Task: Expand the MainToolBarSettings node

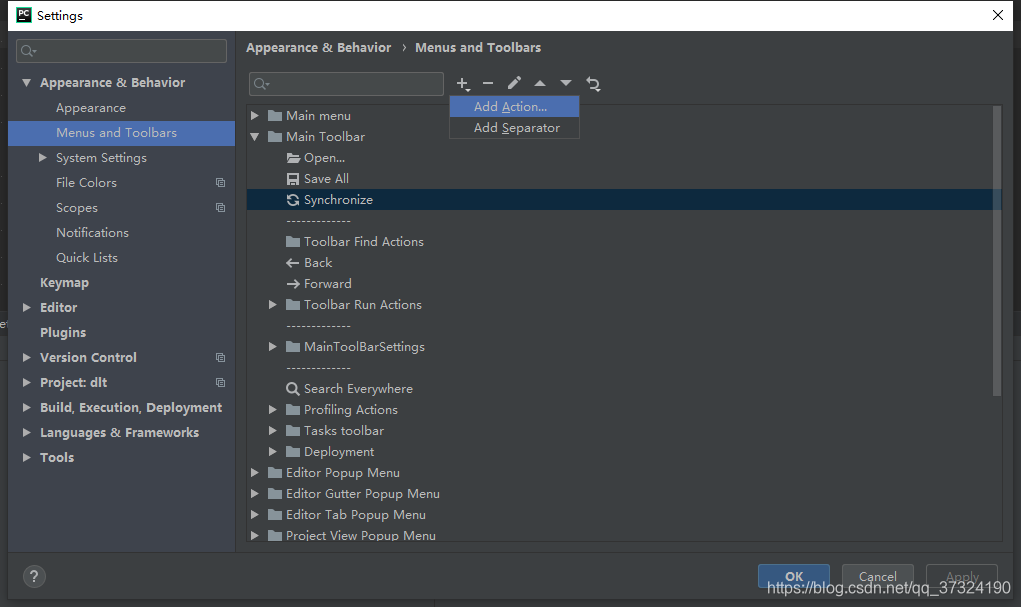Action: pos(273,346)
